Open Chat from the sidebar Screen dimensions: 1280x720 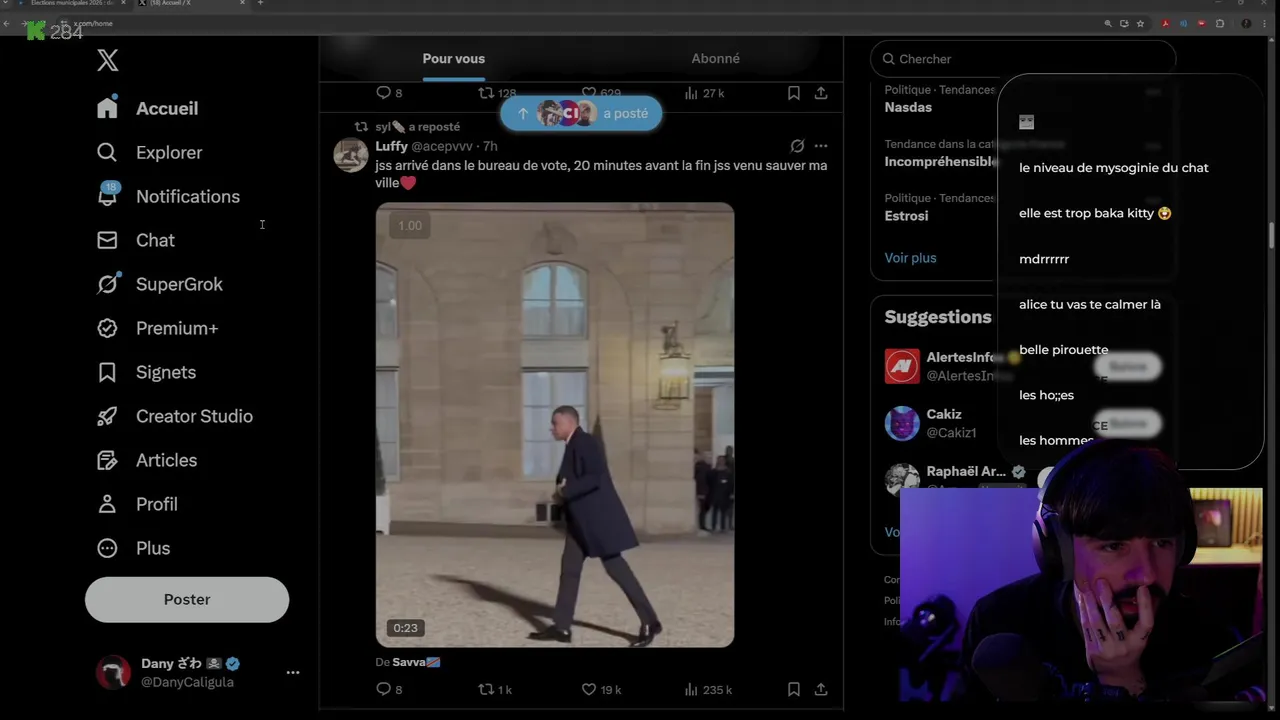click(x=135, y=240)
